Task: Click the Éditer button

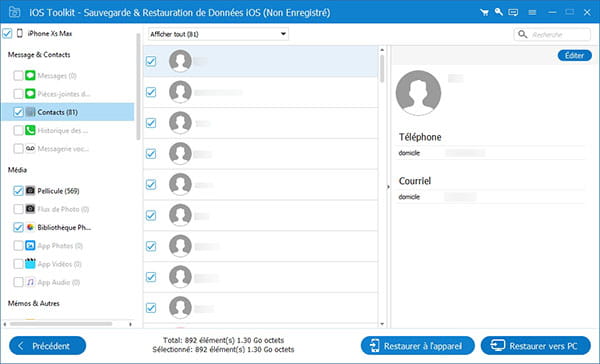Action: click(575, 55)
